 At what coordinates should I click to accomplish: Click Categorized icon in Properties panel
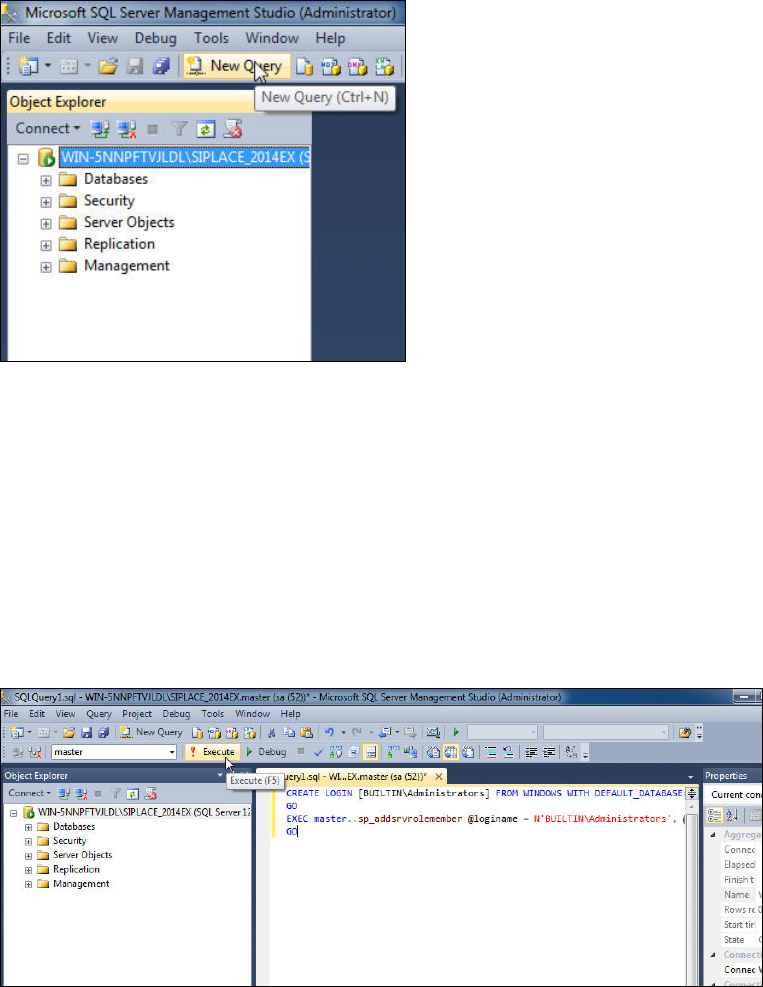pos(715,816)
